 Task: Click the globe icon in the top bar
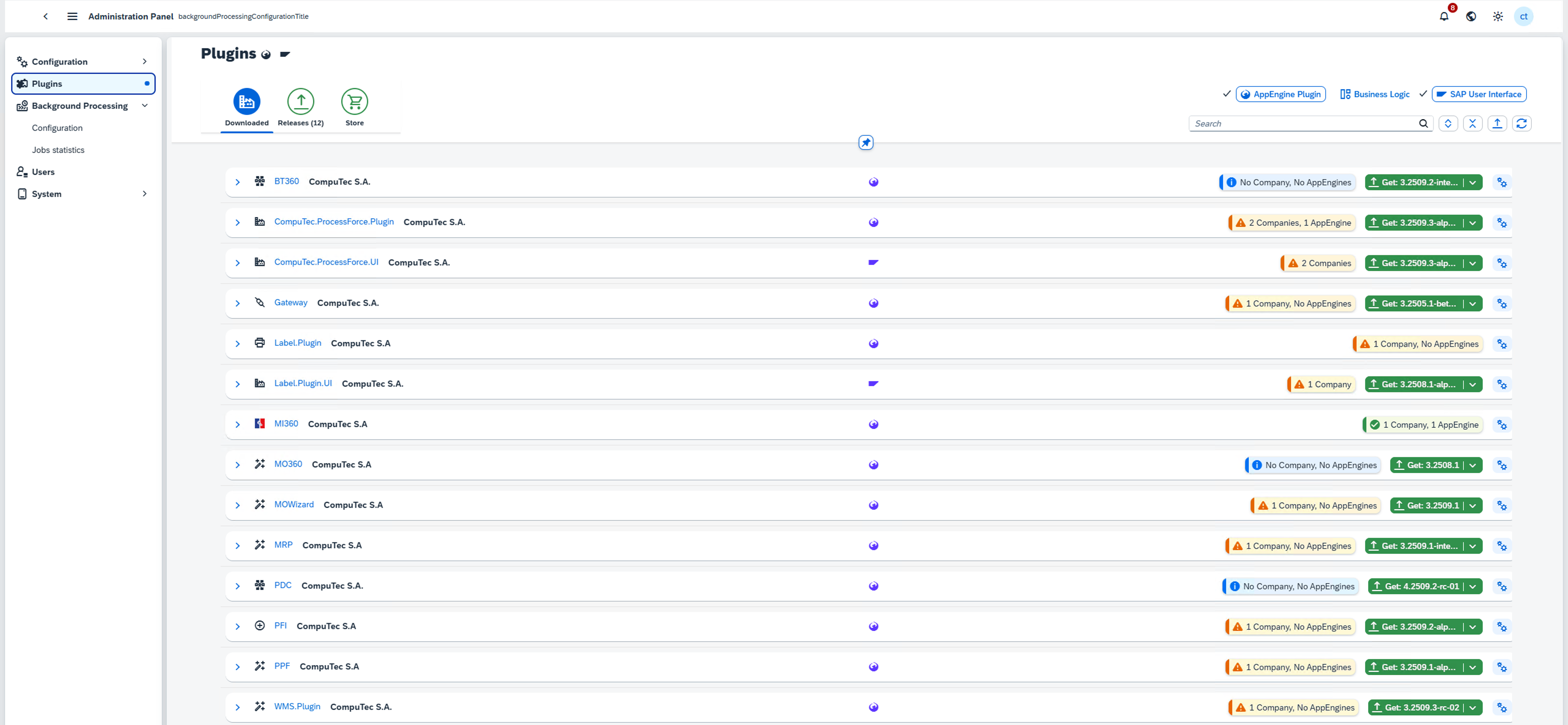(1471, 17)
